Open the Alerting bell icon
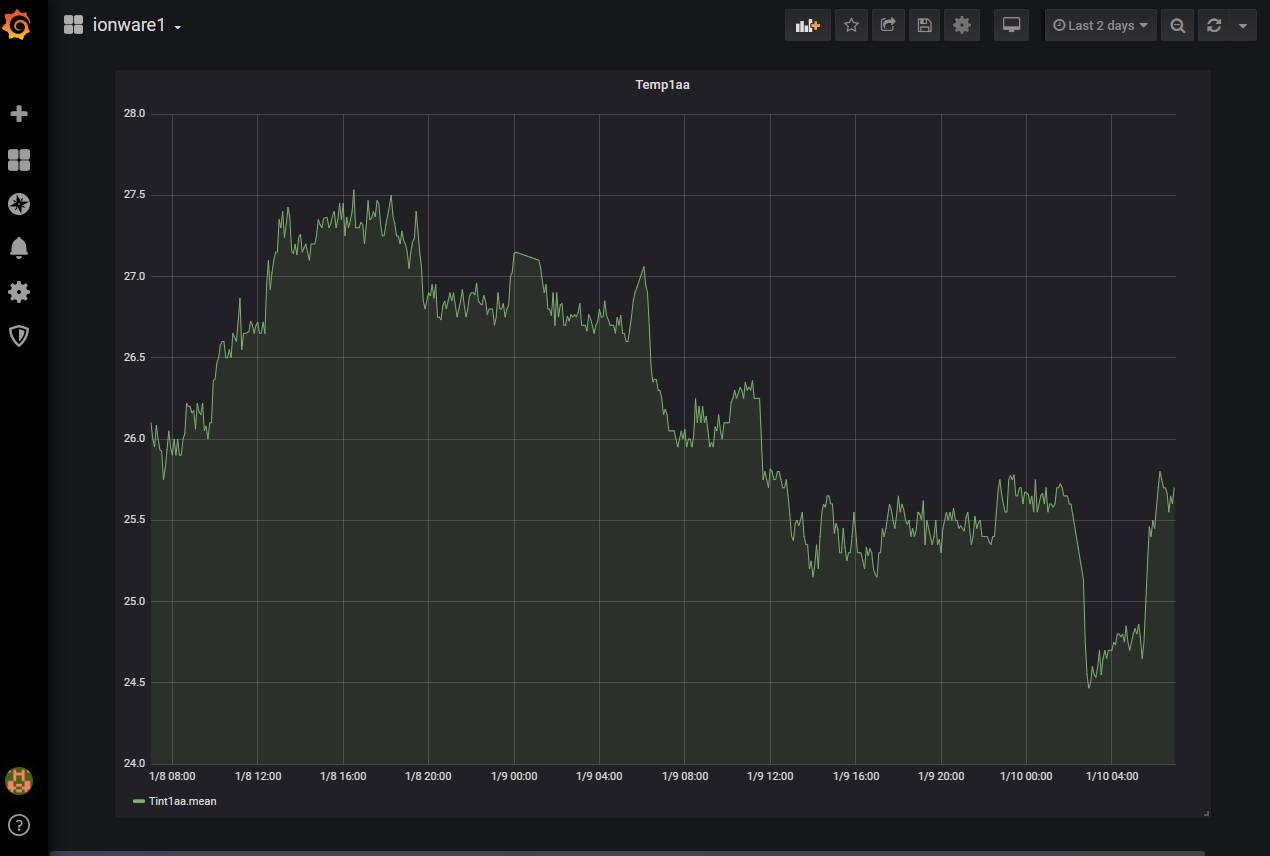This screenshot has width=1270, height=856. tap(20, 247)
